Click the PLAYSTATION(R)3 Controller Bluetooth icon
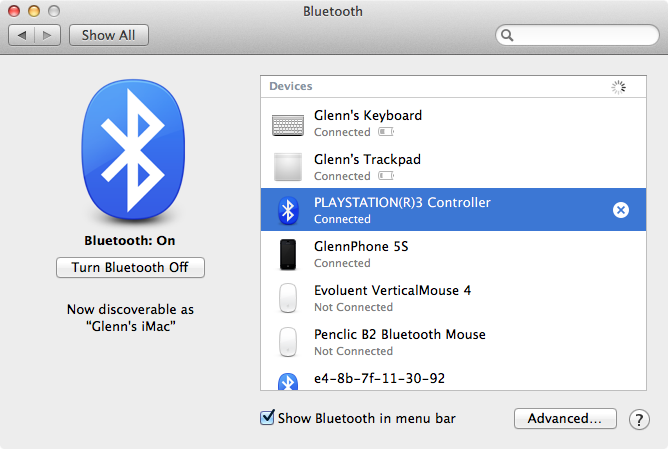The image size is (668, 449). [288, 210]
